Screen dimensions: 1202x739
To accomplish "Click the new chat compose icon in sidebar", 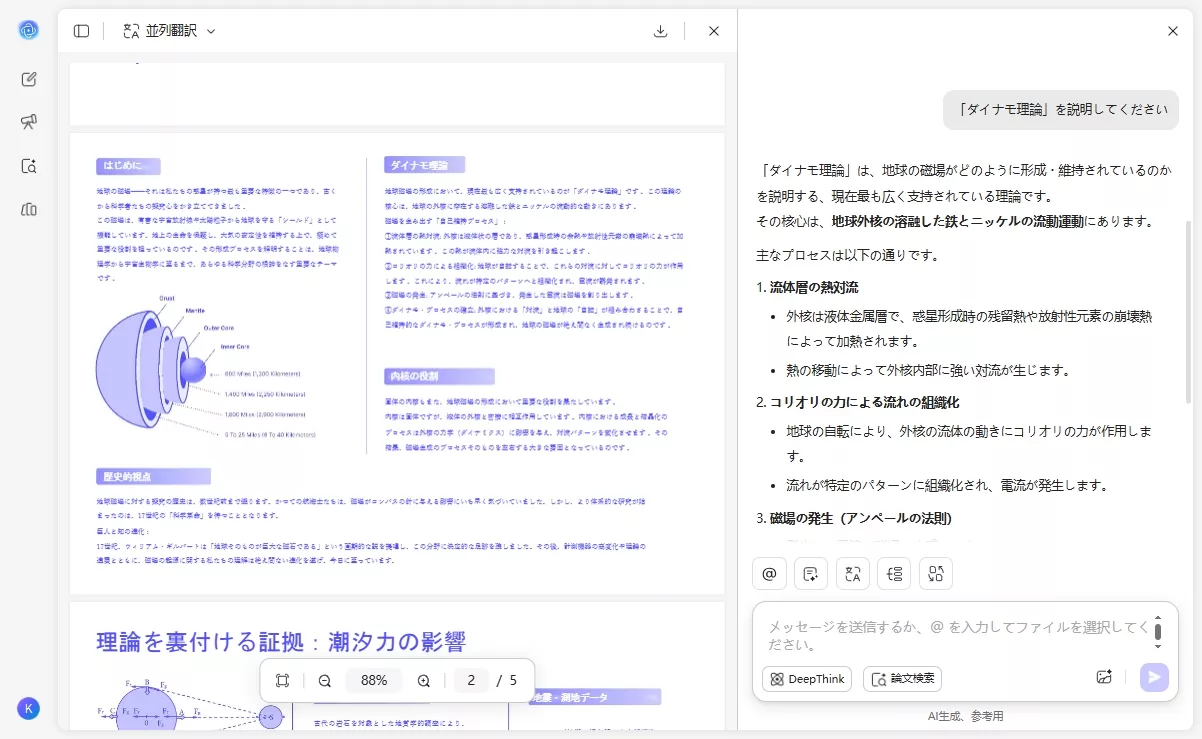I will point(29,79).
